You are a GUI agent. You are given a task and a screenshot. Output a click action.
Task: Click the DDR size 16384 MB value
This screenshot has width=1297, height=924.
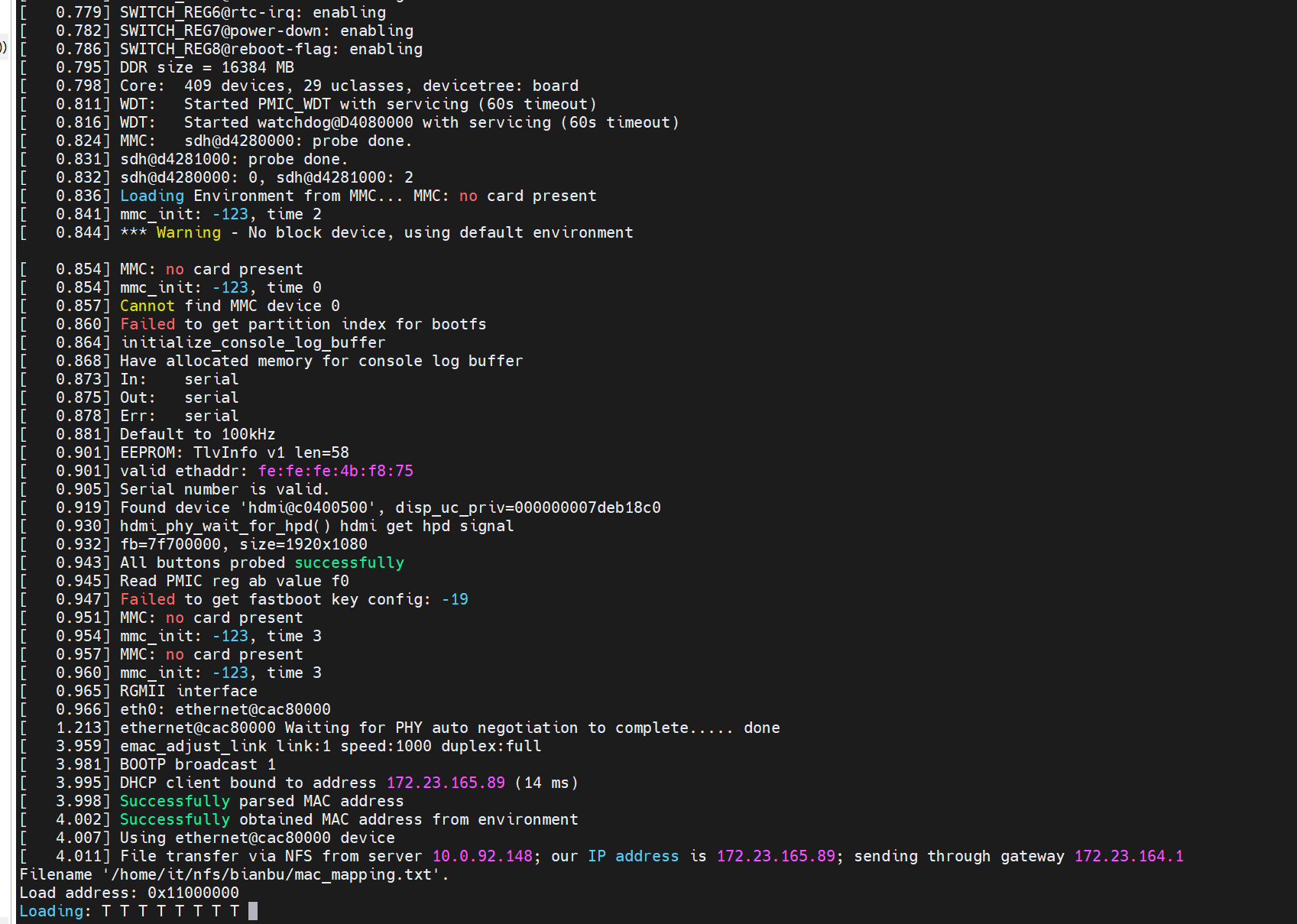[x=258, y=67]
